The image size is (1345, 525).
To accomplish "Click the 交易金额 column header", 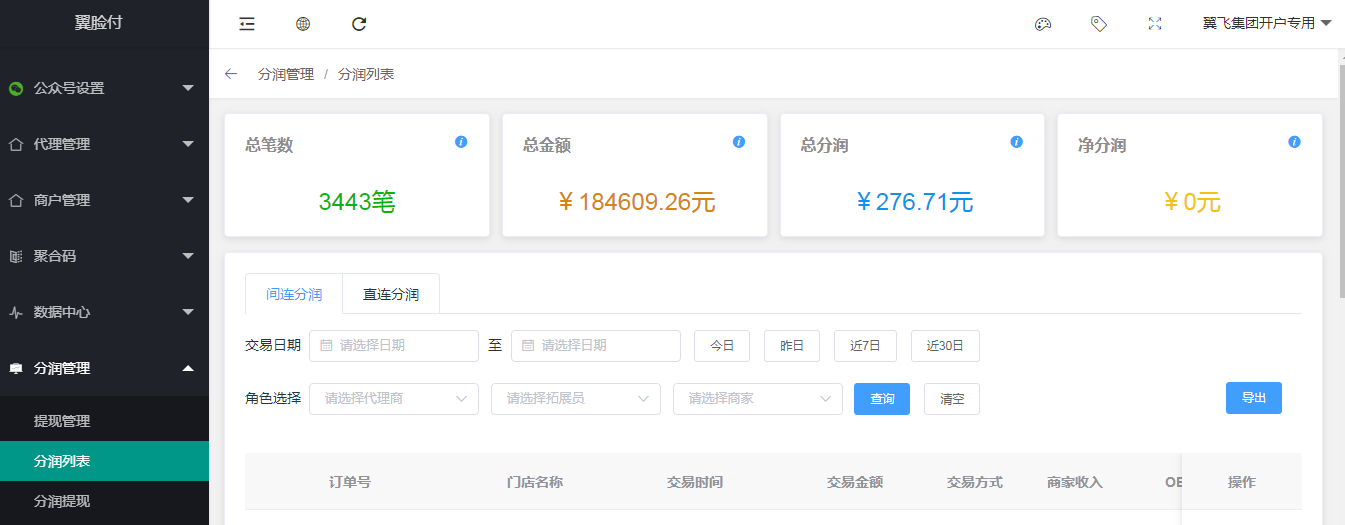I will (855, 482).
